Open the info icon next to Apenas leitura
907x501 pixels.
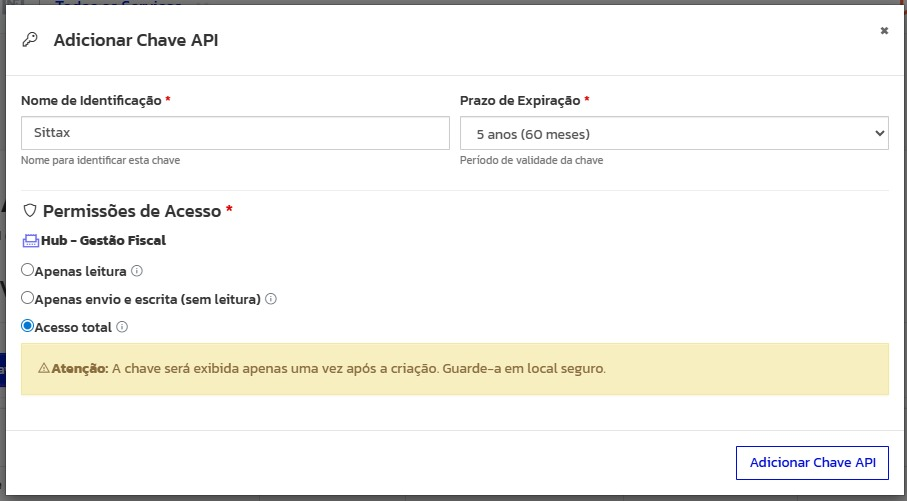point(137,270)
